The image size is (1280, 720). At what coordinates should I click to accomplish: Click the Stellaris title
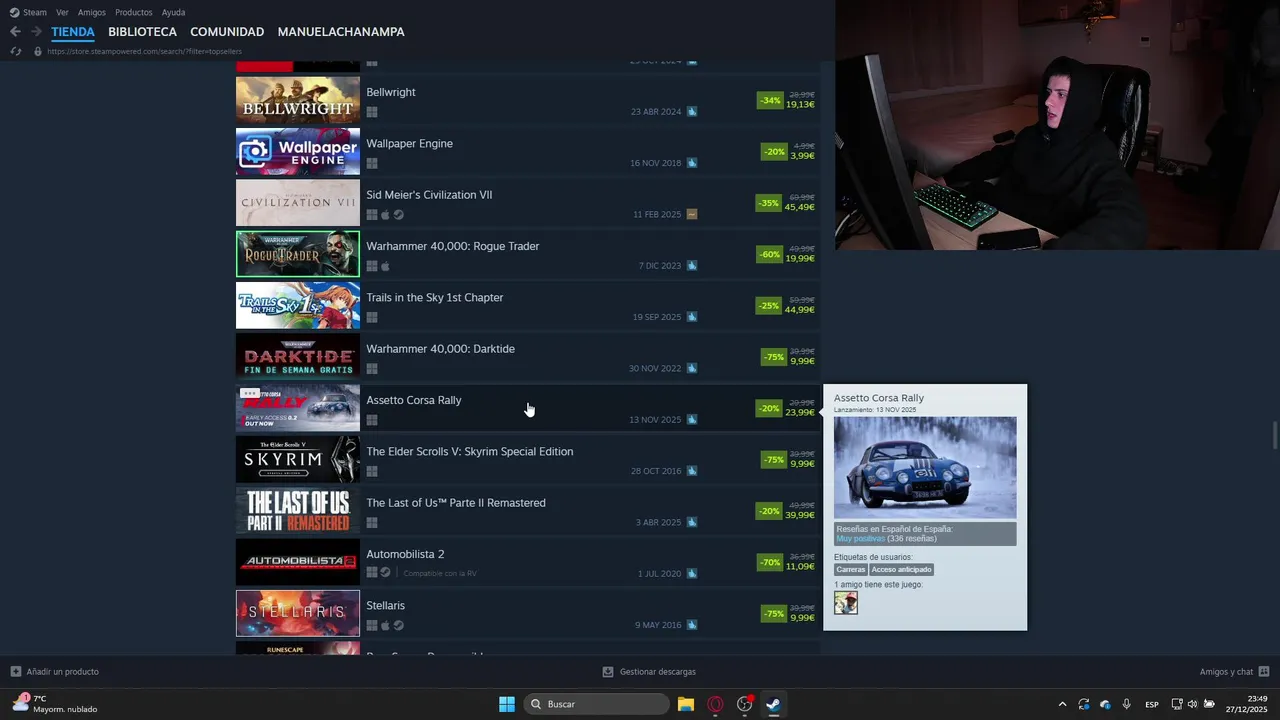[x=386, y=605]
